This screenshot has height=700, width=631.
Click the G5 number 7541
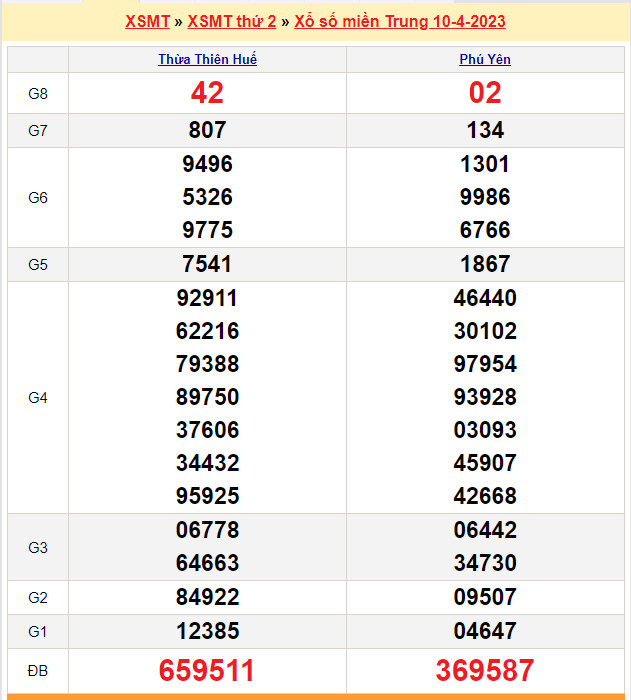coord(207,264)
